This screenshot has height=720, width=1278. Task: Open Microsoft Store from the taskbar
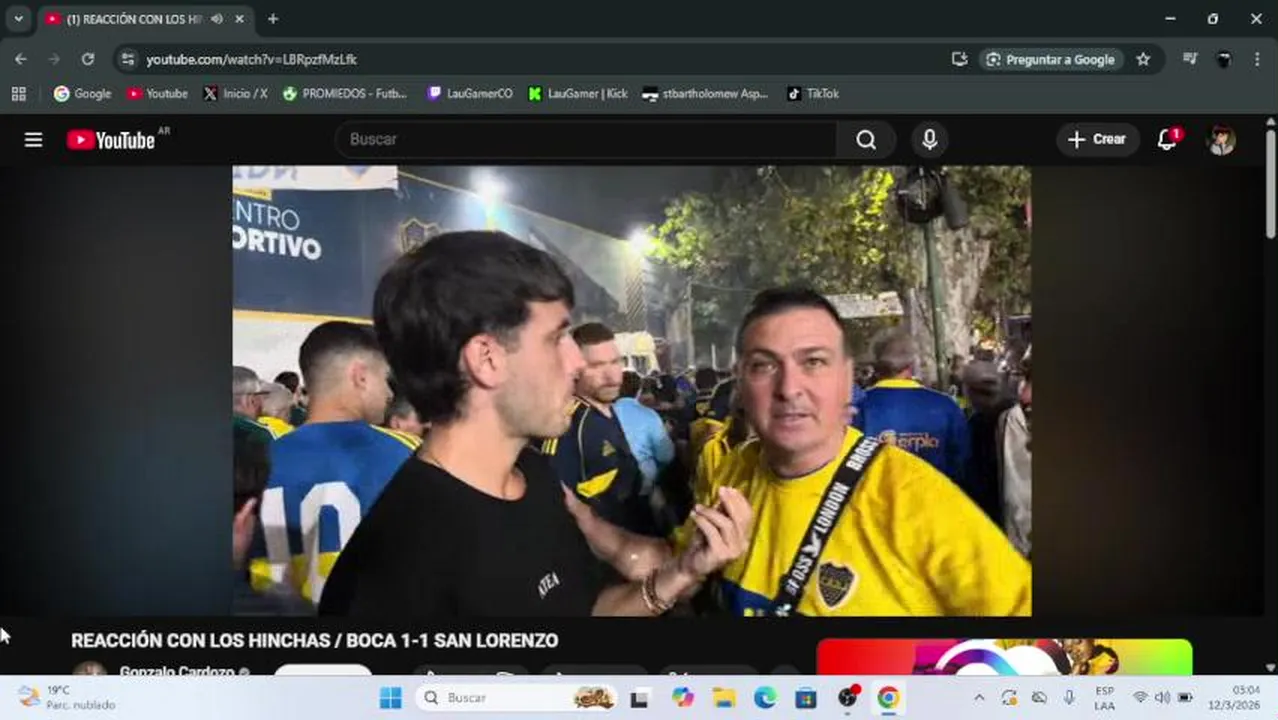(x=806, y=698)
